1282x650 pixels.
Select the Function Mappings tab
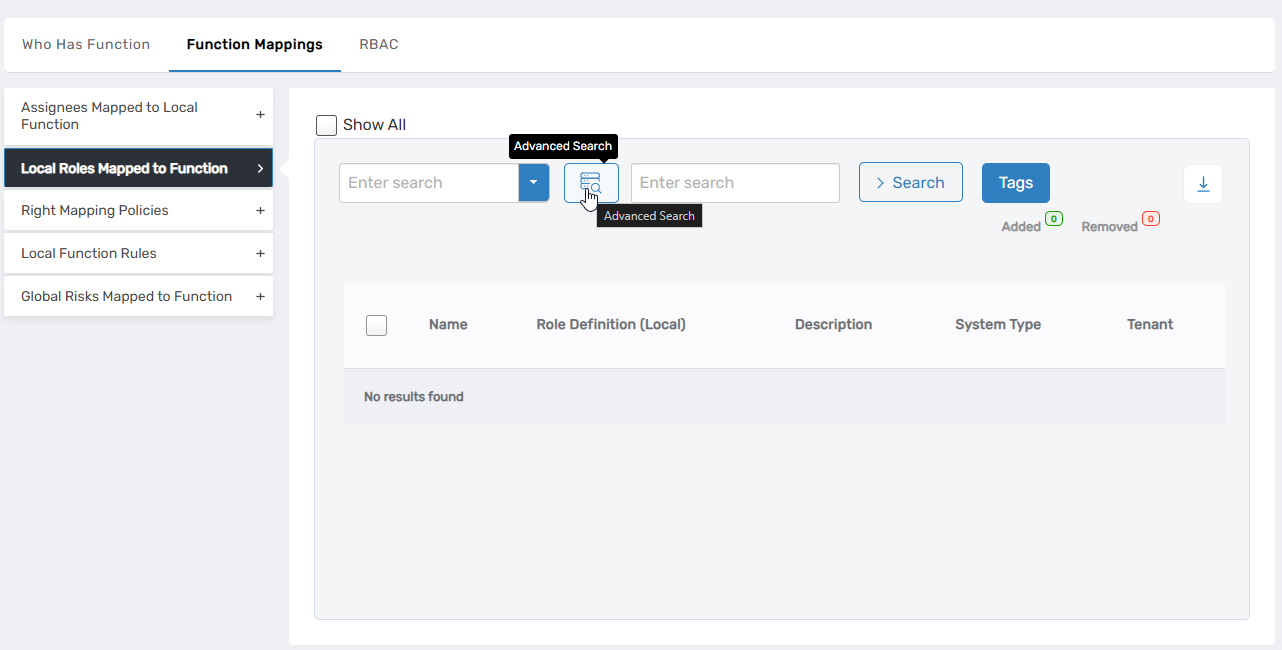(x=254, y=44)
